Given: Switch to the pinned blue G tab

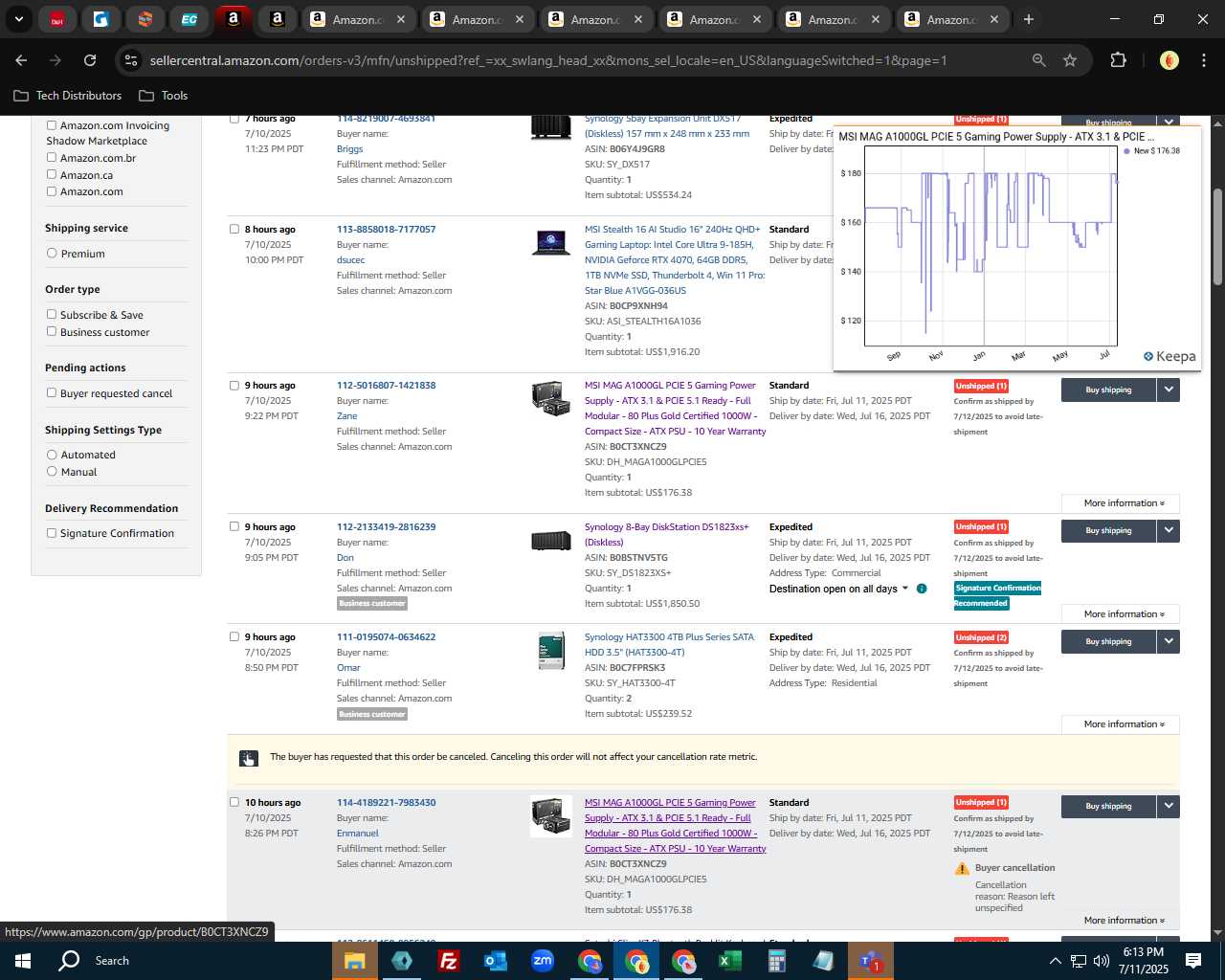Looking at the screenshot, I should (x=101, y=19).
